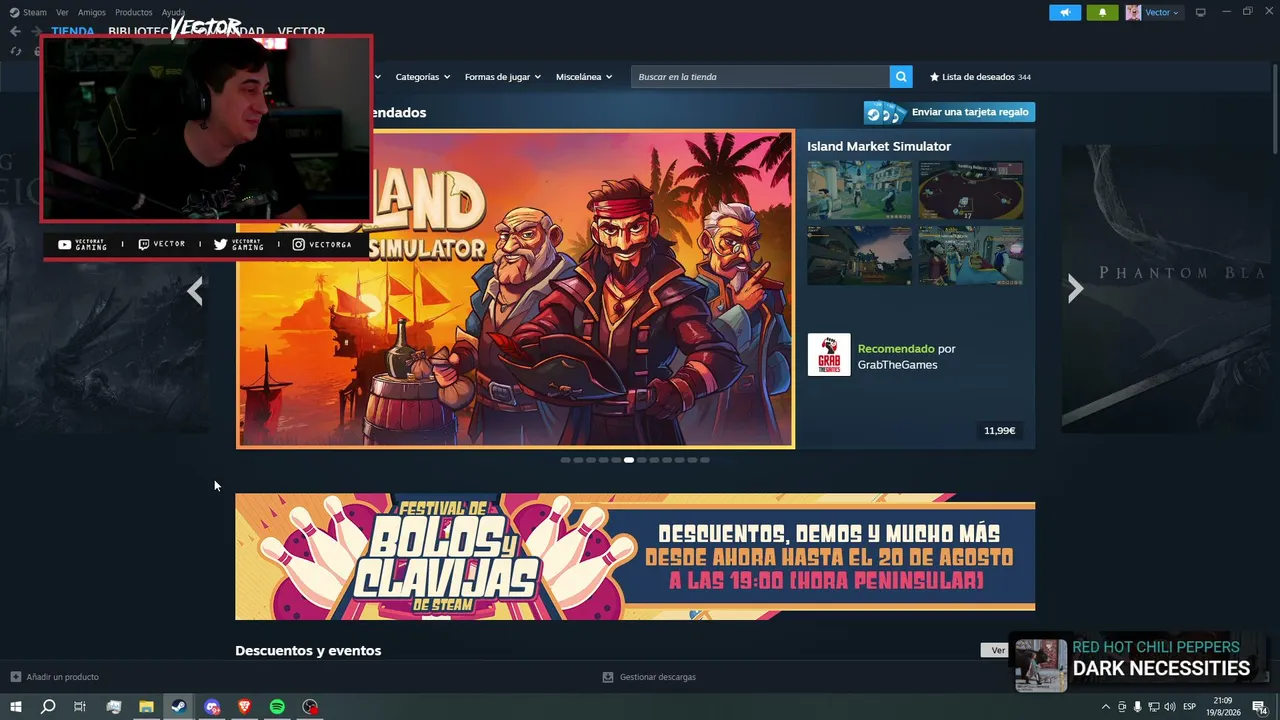
Task: Open the Productos menu
Action: pyautogui.click(x=134, y=12)
